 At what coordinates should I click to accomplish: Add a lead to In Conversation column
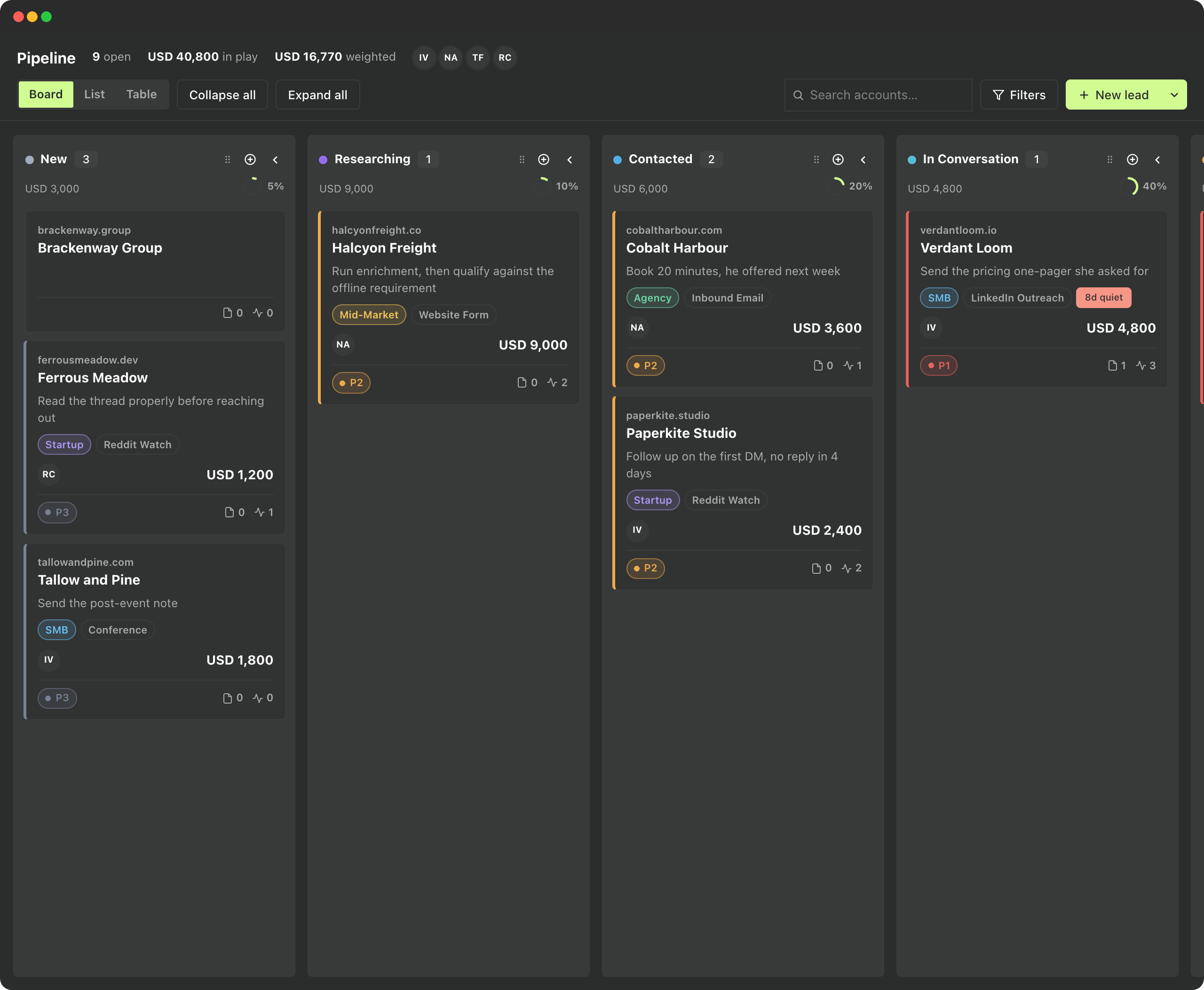point(1132,160)
